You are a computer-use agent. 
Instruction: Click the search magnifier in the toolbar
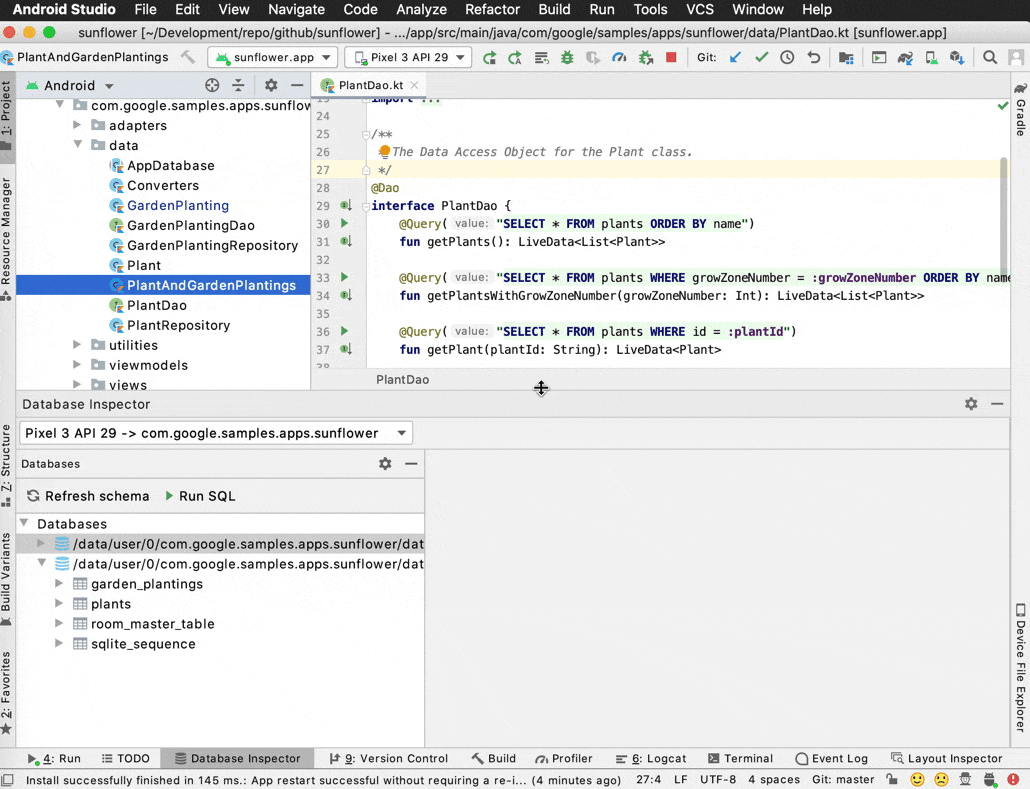[x=989, y=58]
